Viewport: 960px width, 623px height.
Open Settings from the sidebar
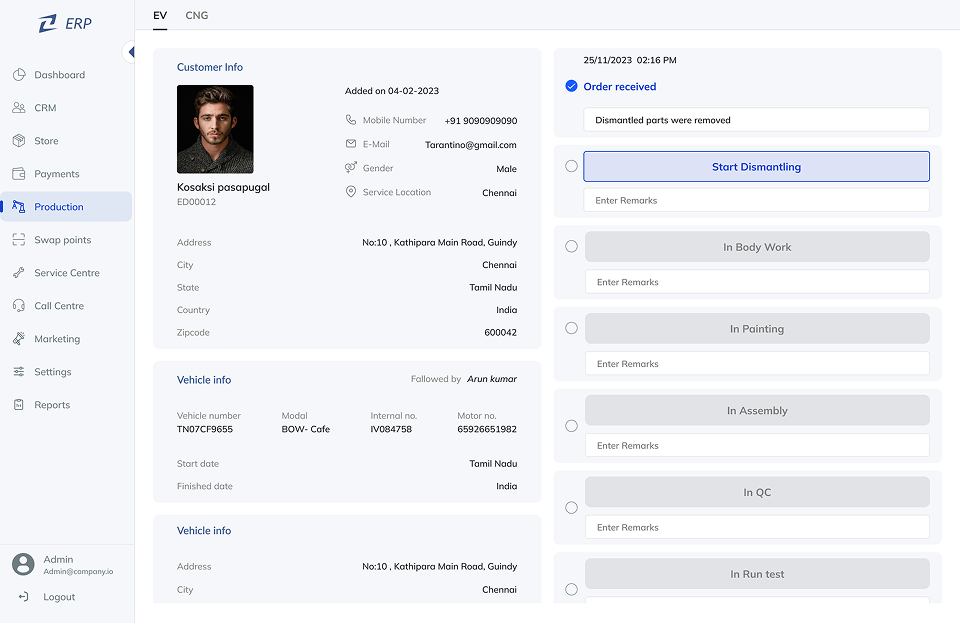(x=52, y=372)
